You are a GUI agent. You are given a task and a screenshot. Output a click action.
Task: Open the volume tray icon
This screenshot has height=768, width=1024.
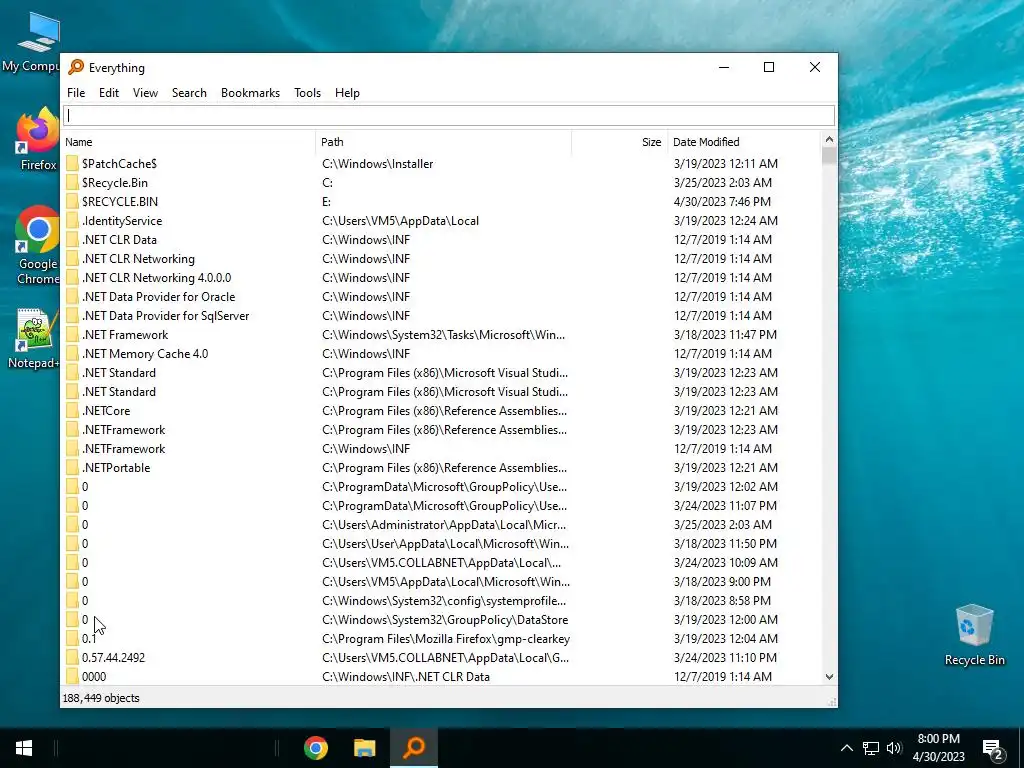click(894, 748)
